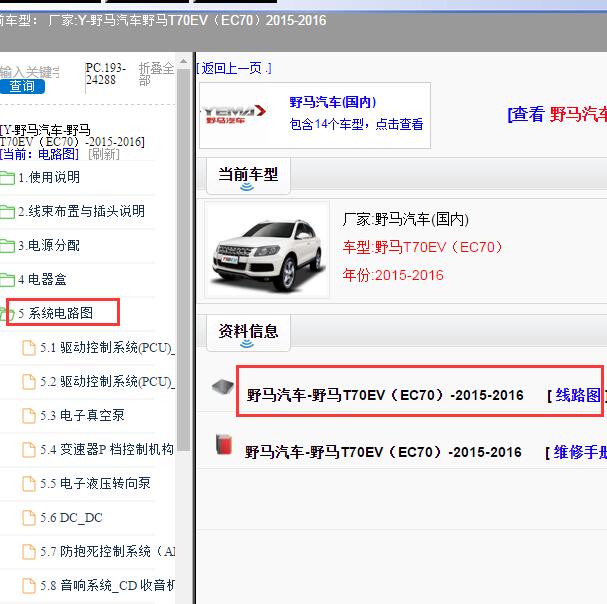Open 5.5 电子液压转向泵 document
607x604 pixels.
coord(95,484)
